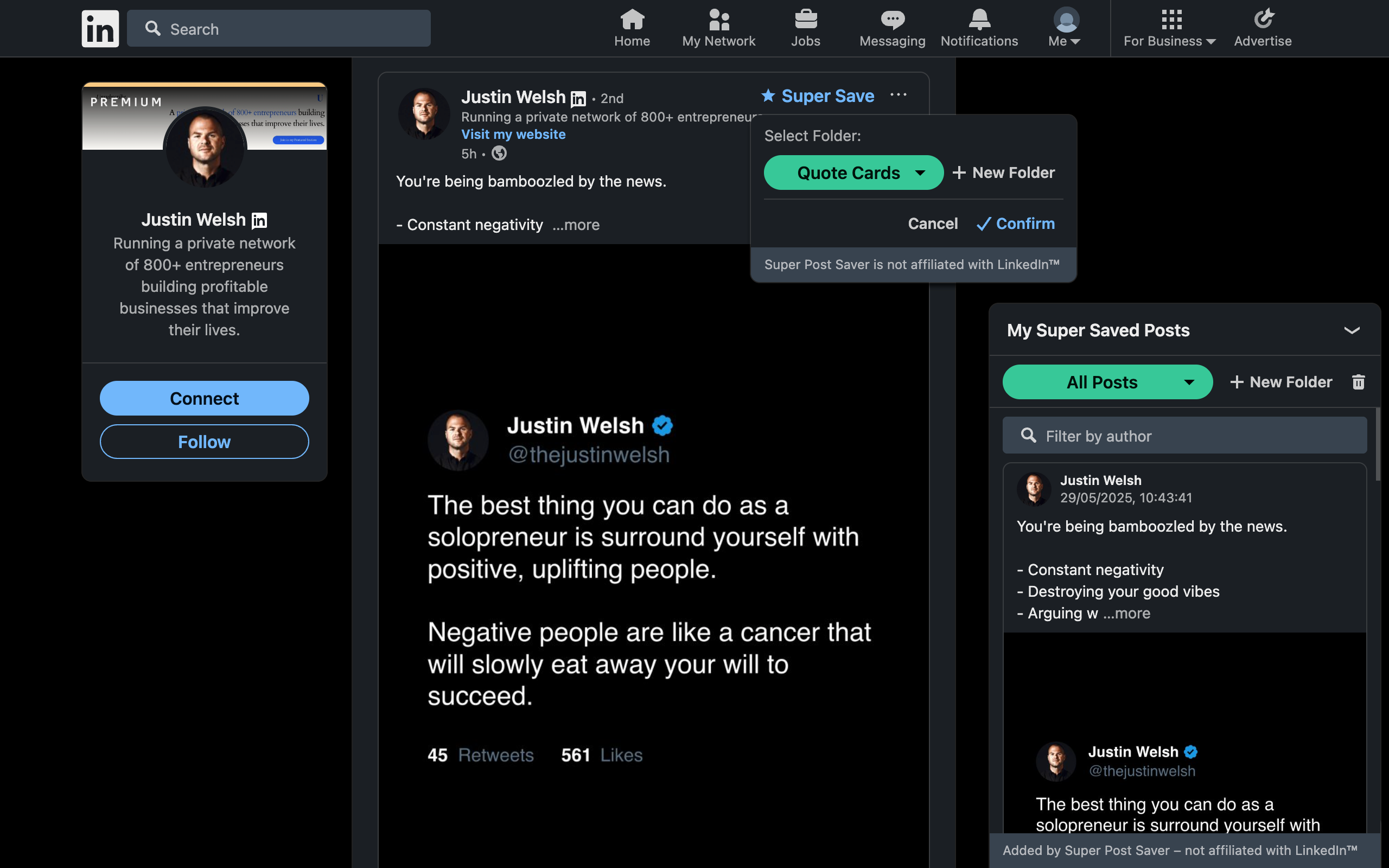Click the Messaging speech bubble icon
1389x868 pixels.
click(893, 20)
